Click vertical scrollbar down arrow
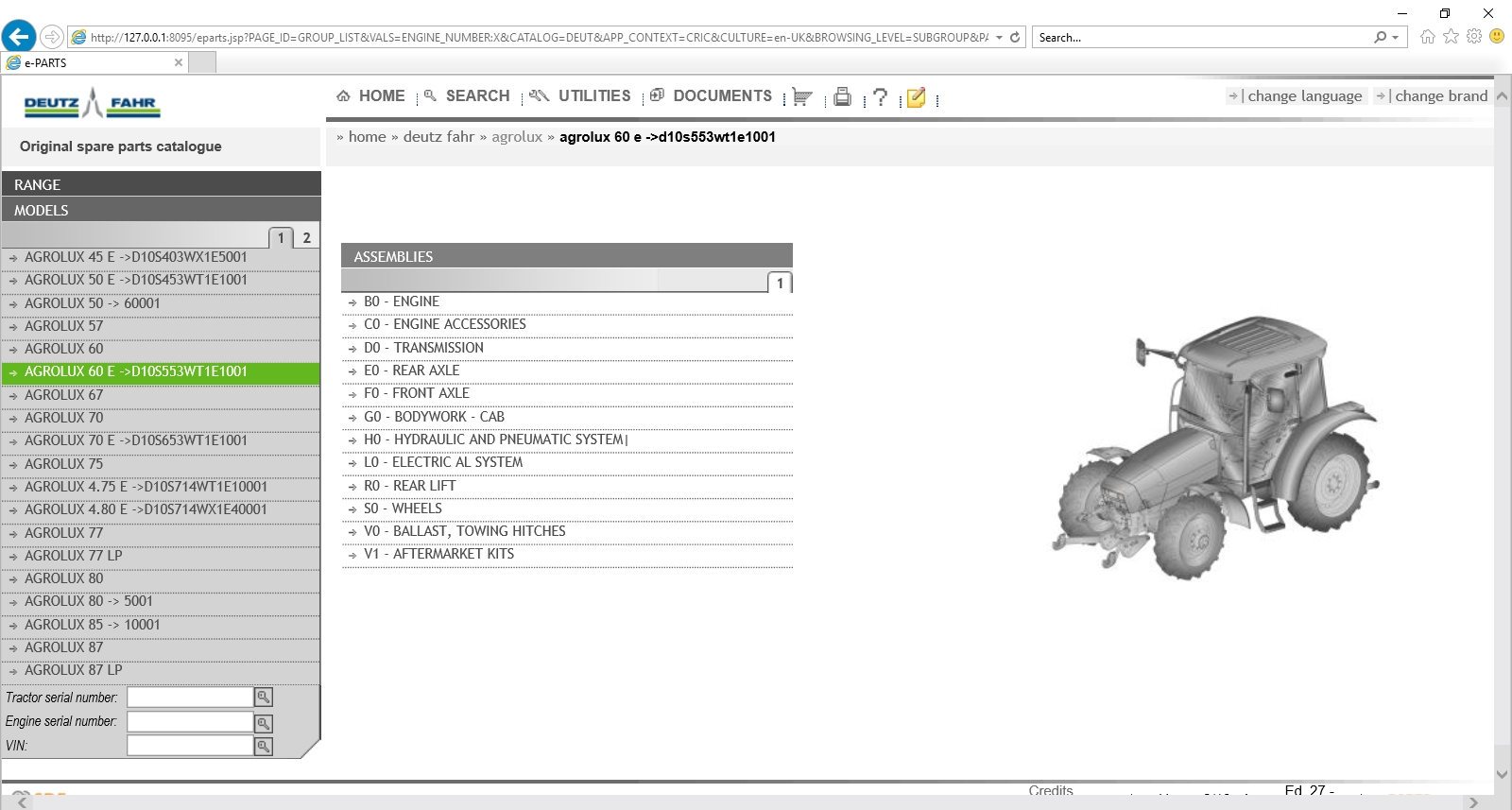The image size is (1512, 810). click(1503, 774)
